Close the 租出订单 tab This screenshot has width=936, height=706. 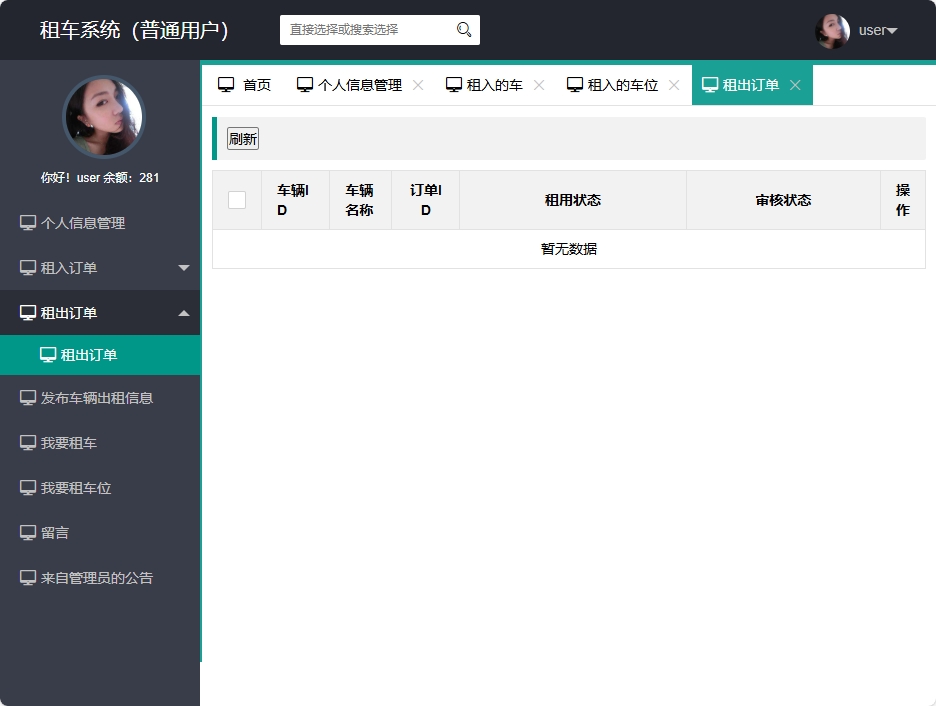pyautogui.click(x=795, y=84)
